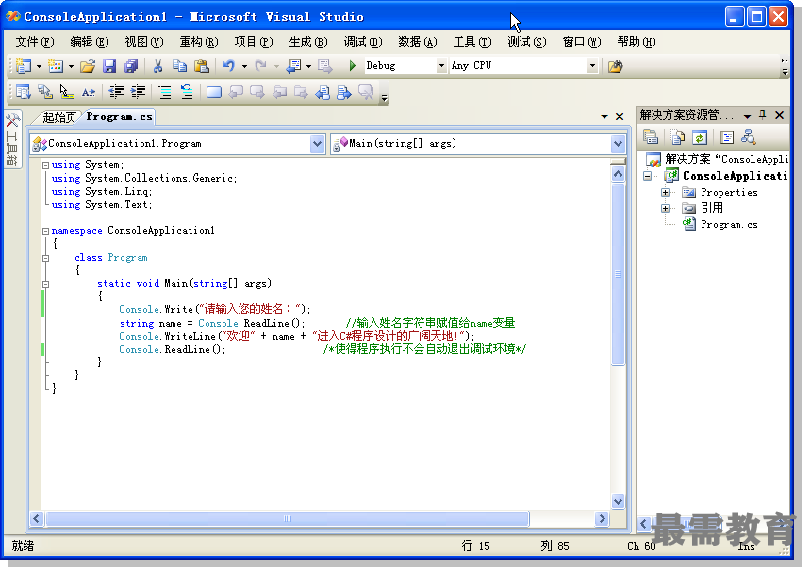The height and width of the screenshot is (569, 803).
Task: Open the Toolbox side panel tab
Action: coord(12,139)
